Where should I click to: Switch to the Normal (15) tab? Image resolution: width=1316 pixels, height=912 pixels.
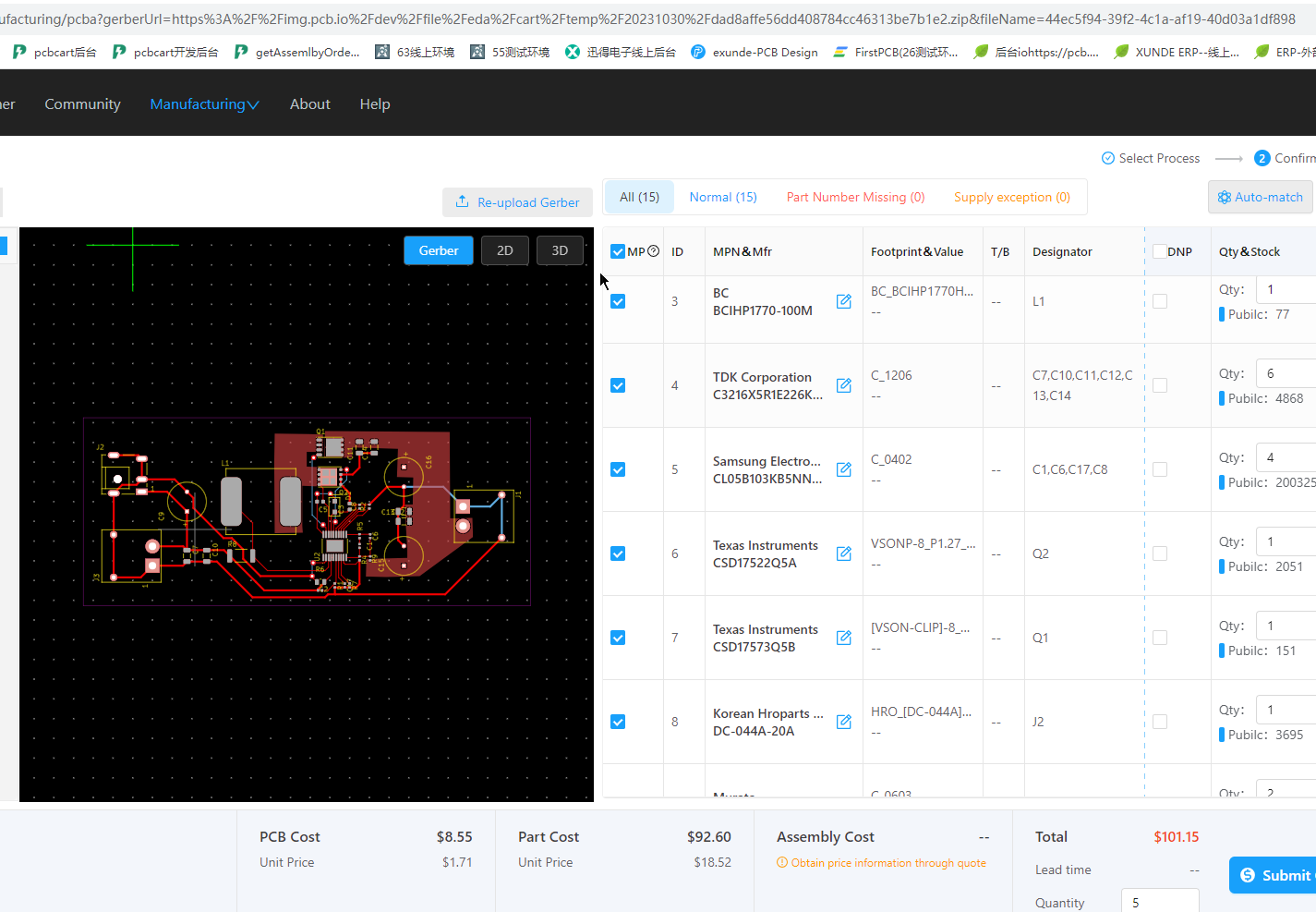[x=723, y=197]
